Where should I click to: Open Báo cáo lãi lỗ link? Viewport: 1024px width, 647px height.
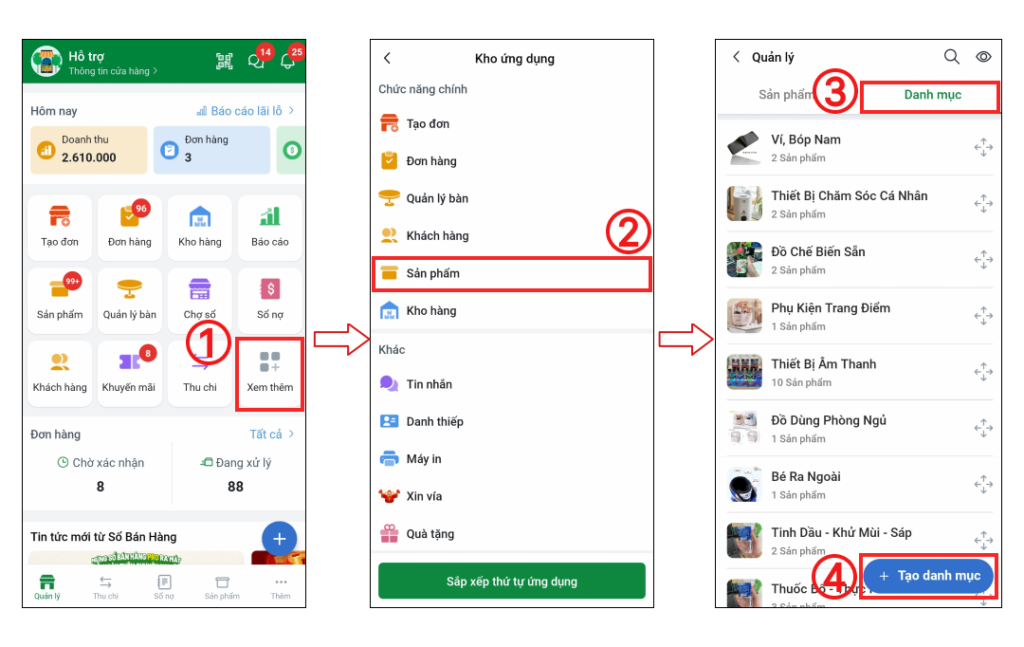[x=246, y=111]
